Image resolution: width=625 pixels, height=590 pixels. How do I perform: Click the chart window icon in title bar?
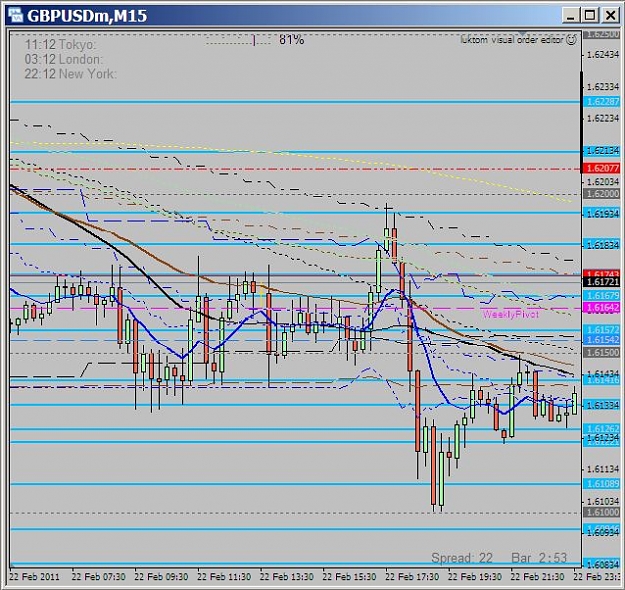click(x=16, y=16)
